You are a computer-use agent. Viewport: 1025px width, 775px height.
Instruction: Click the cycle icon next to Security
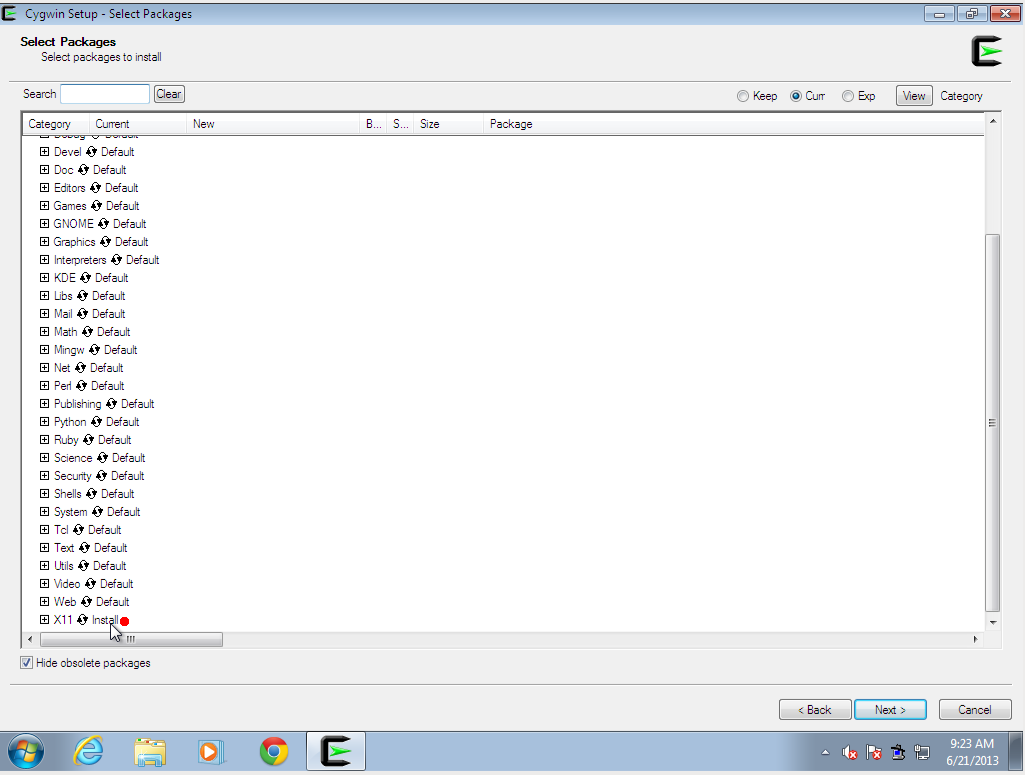101,475
